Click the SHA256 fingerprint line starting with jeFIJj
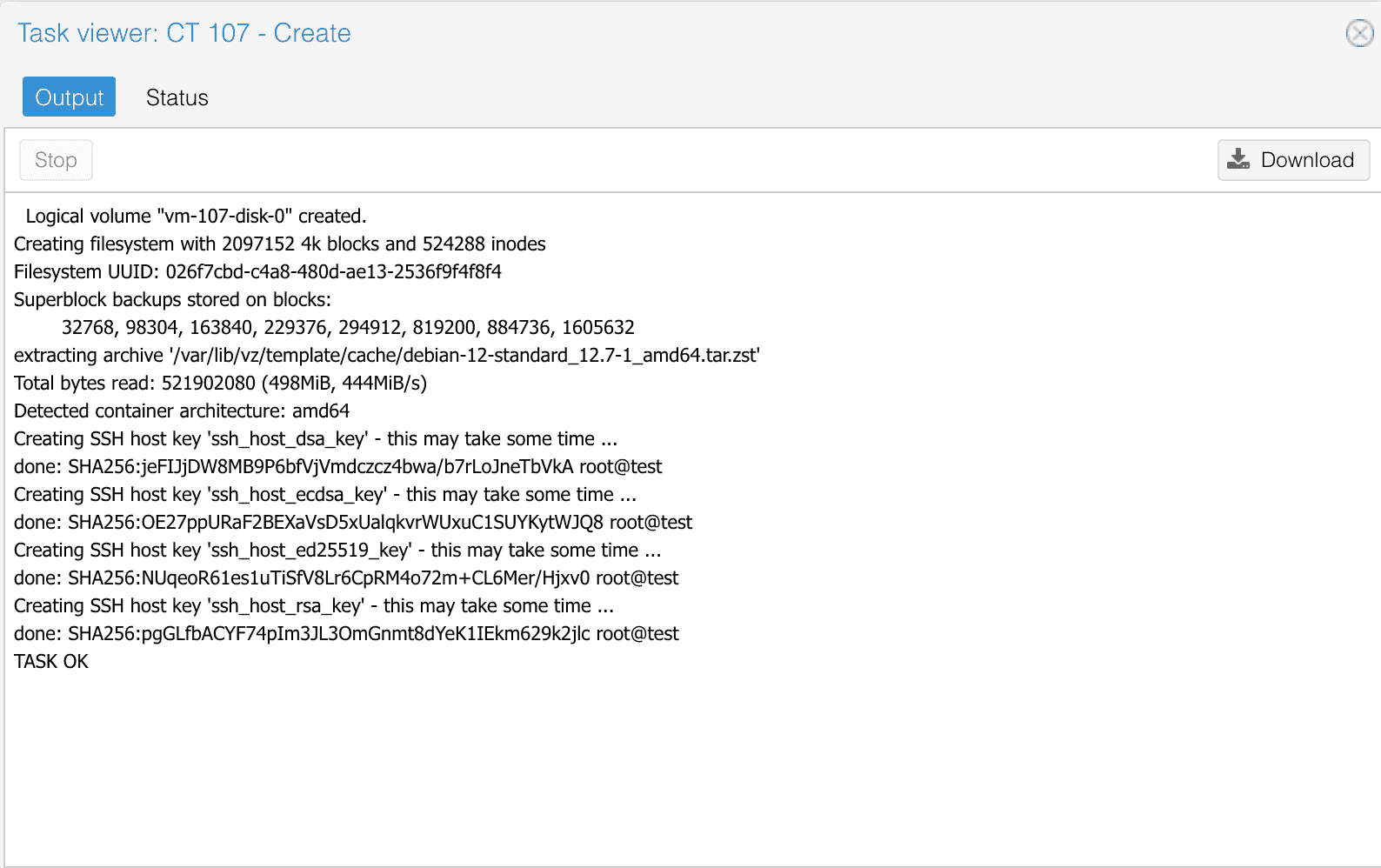The height and width of the screenshot is (868, 1381). point(337,467)
